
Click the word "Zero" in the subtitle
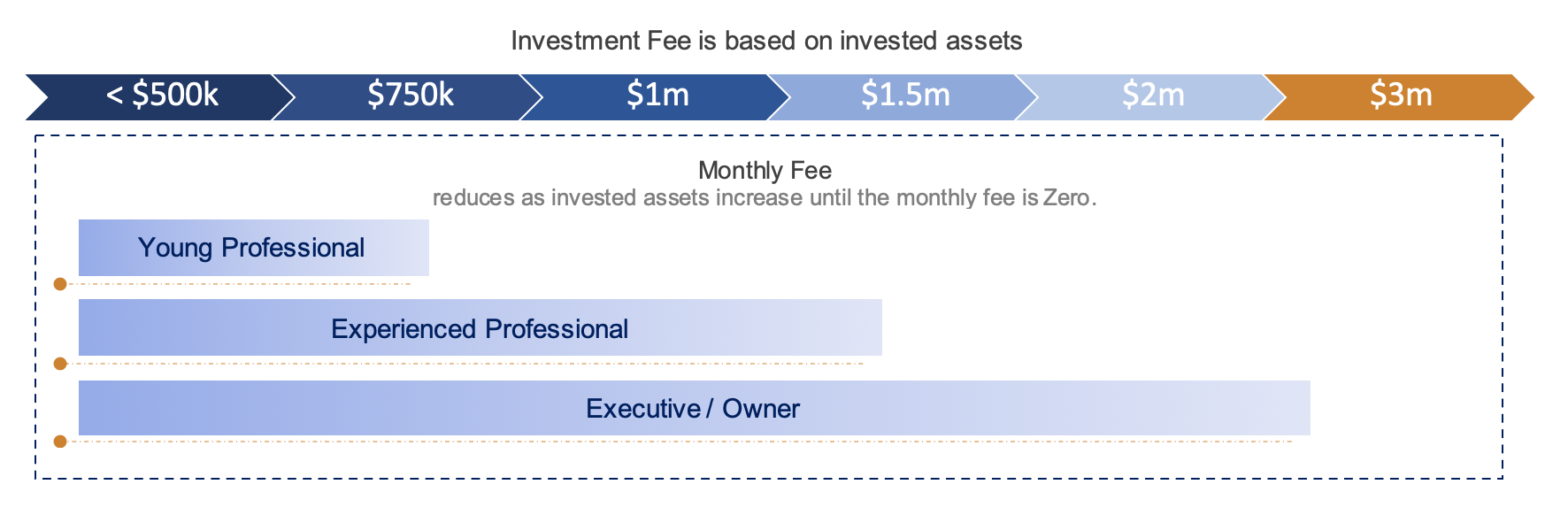click(1066, 197)
